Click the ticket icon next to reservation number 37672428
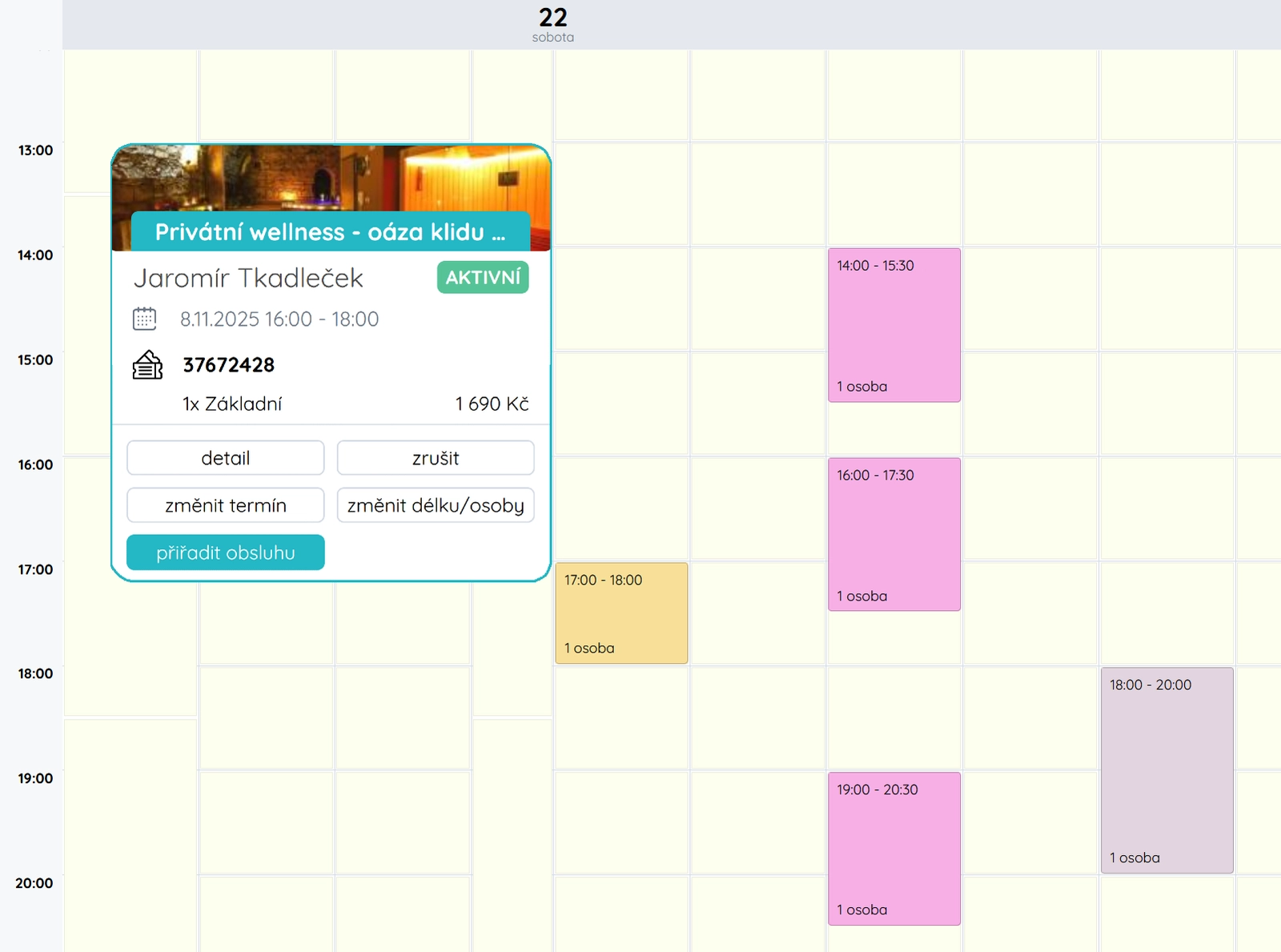1281x952 pixels. pyautogui.click(x=146, y=365)
